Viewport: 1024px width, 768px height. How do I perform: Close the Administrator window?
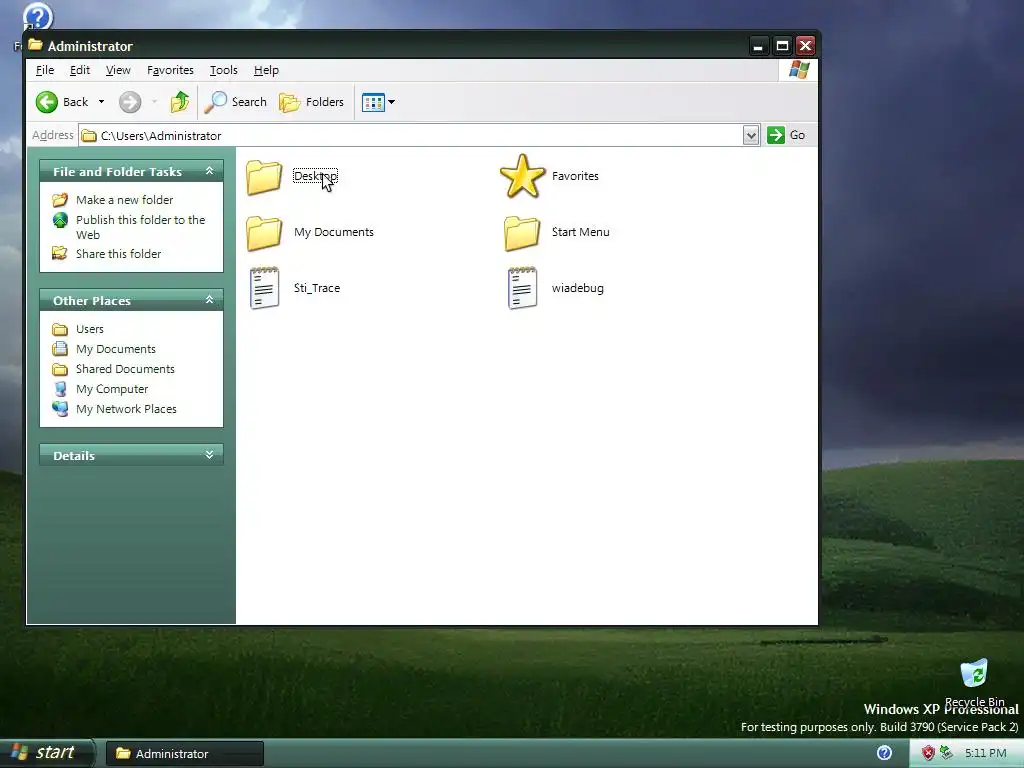click(805, 46)
